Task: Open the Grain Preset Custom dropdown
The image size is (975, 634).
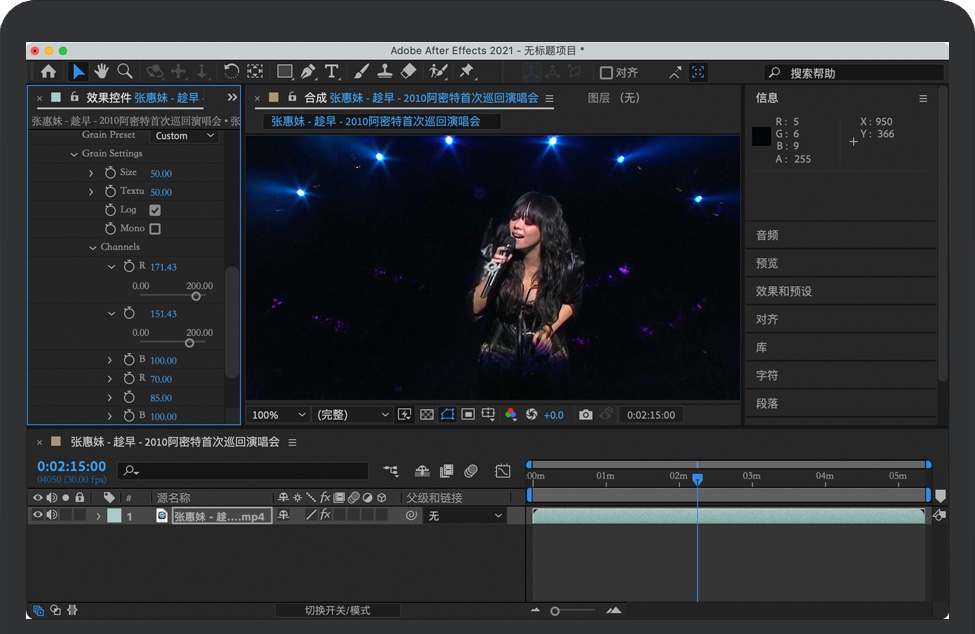Action: click(x=184, y=136)
